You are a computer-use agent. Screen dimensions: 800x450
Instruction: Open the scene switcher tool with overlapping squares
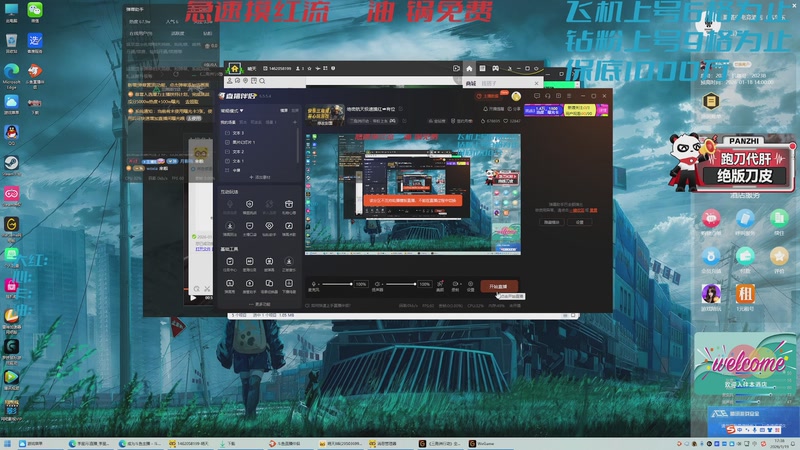(x=269, y=286)
